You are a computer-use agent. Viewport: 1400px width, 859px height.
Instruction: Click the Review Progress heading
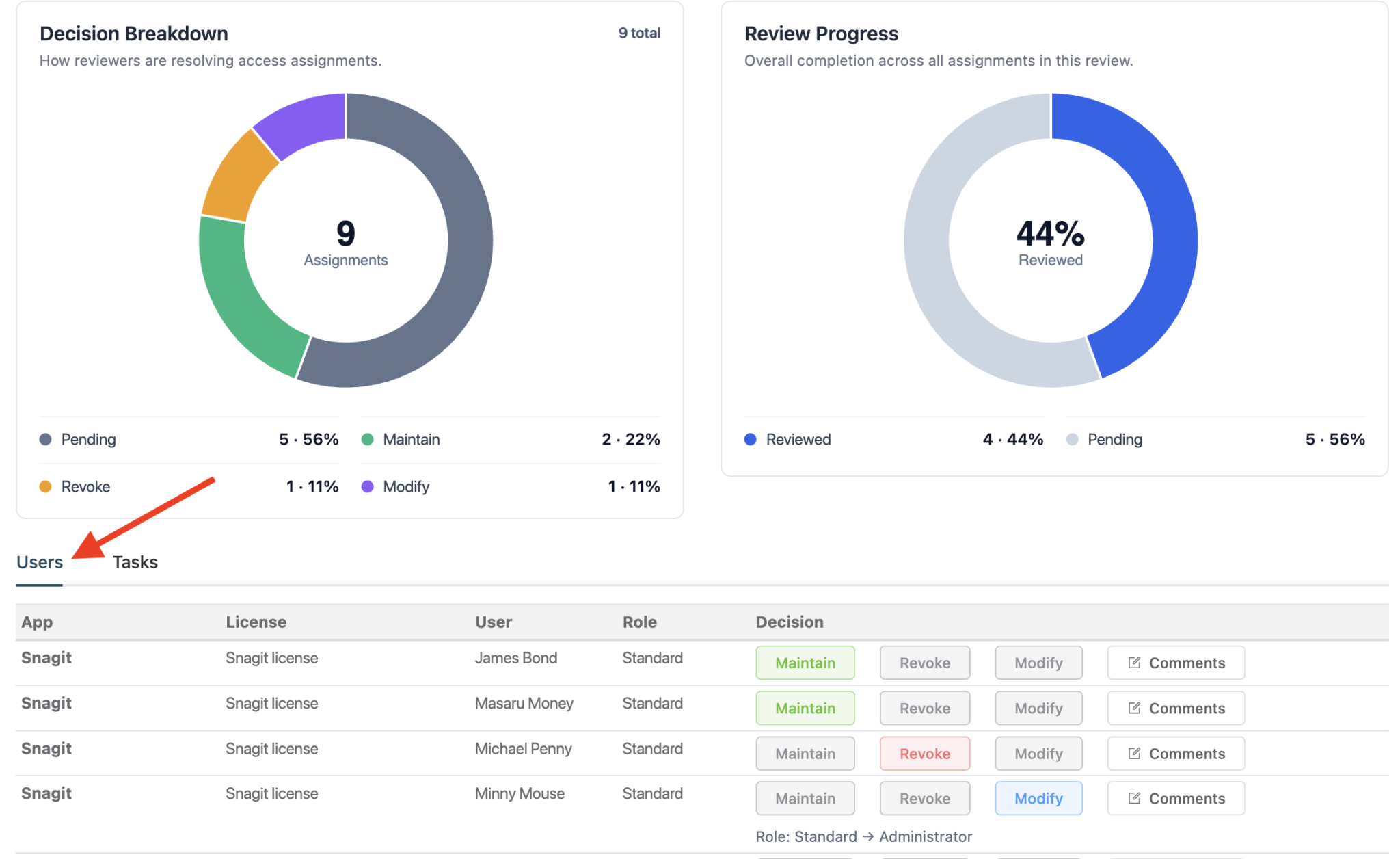click(821, 34)
